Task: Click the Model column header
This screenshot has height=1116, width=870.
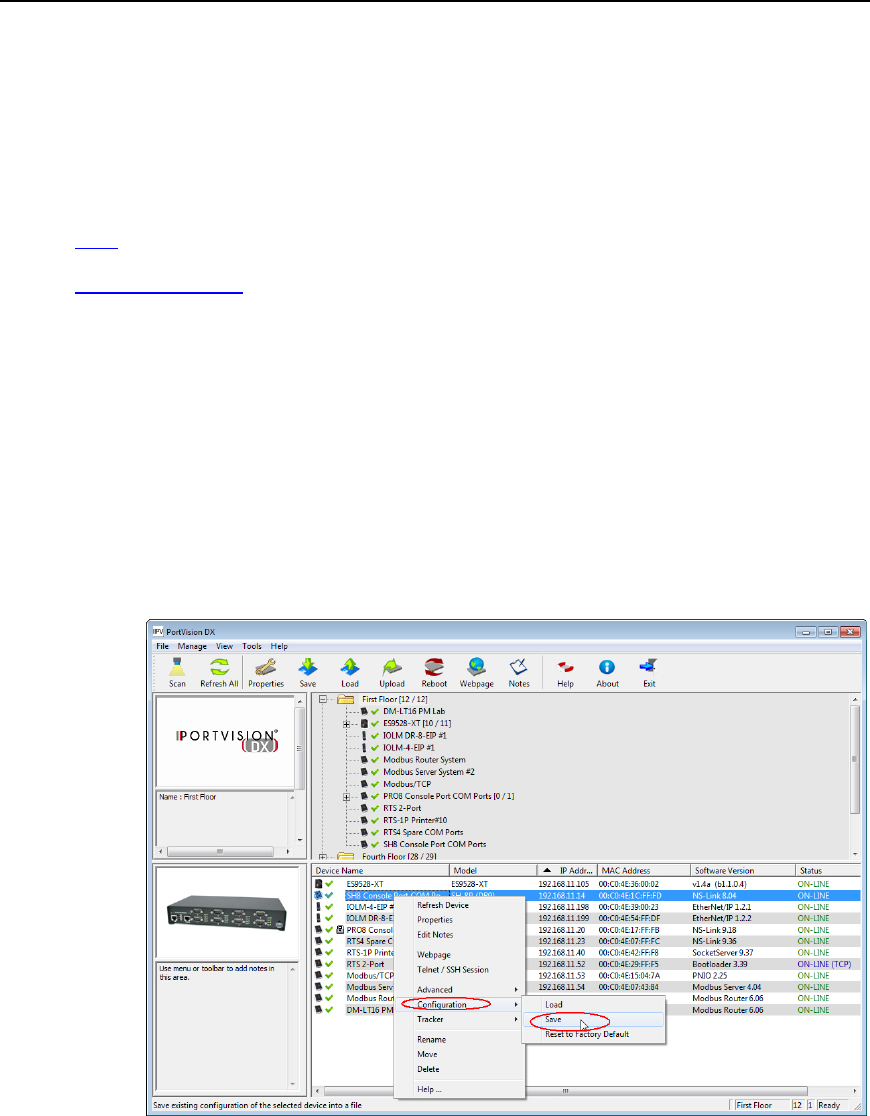Action: tap(493, 870)
